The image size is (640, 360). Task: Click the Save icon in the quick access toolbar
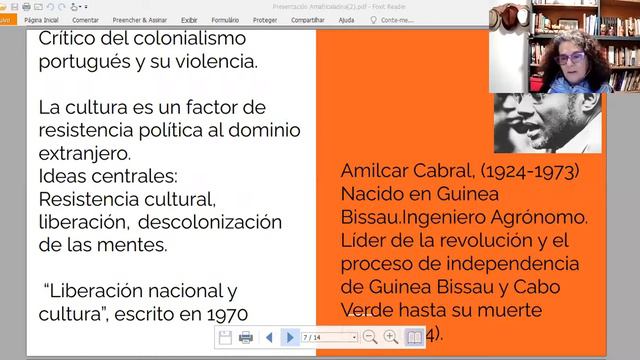pyautogui.click(x=15, y=7)
